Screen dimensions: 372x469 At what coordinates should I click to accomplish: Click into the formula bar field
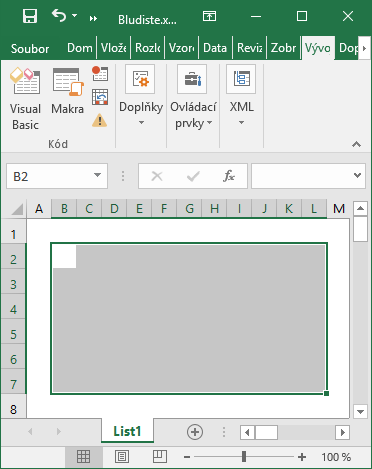coord(300,176)
